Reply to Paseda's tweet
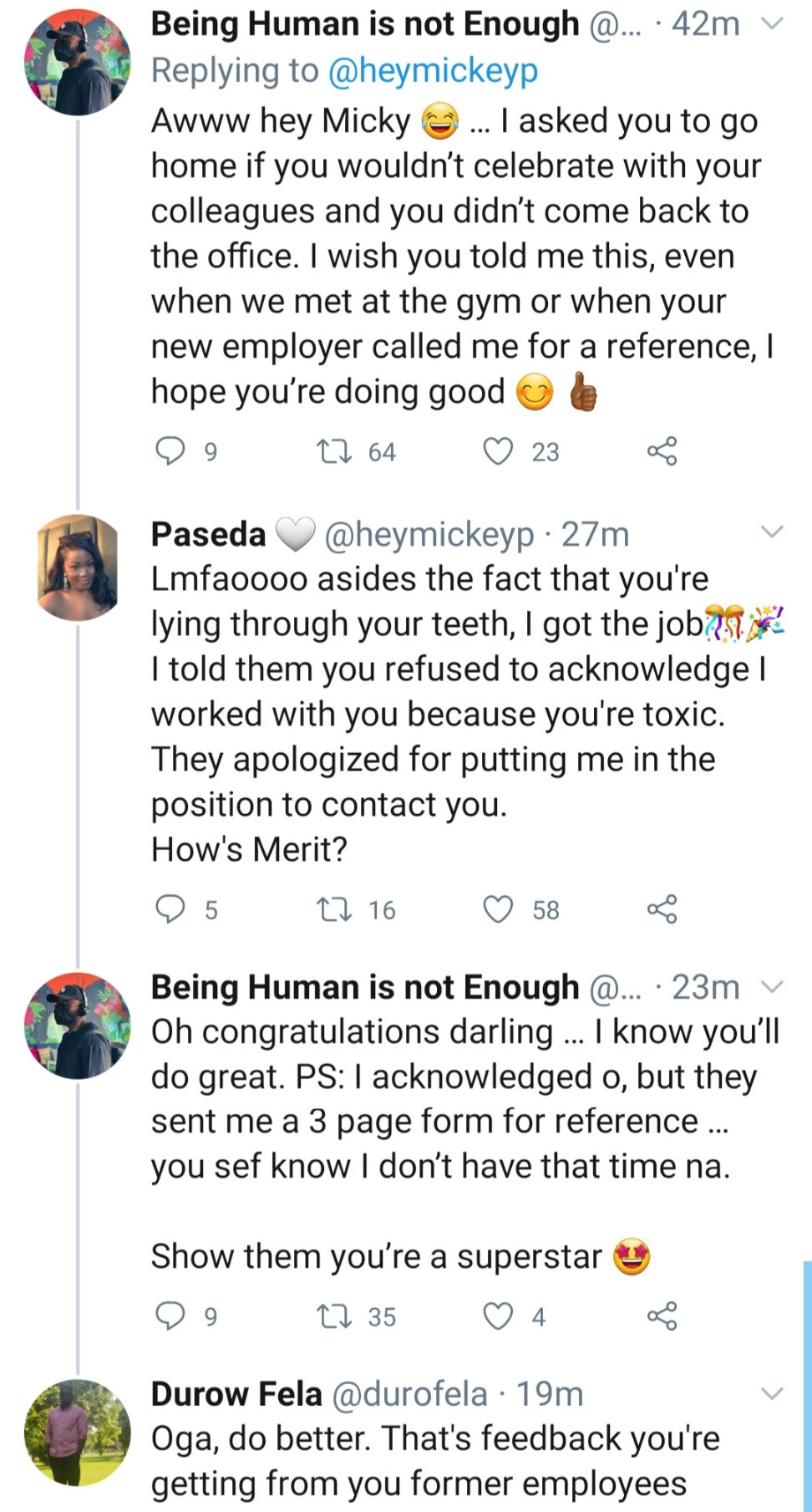 click(x=170, y=909)
